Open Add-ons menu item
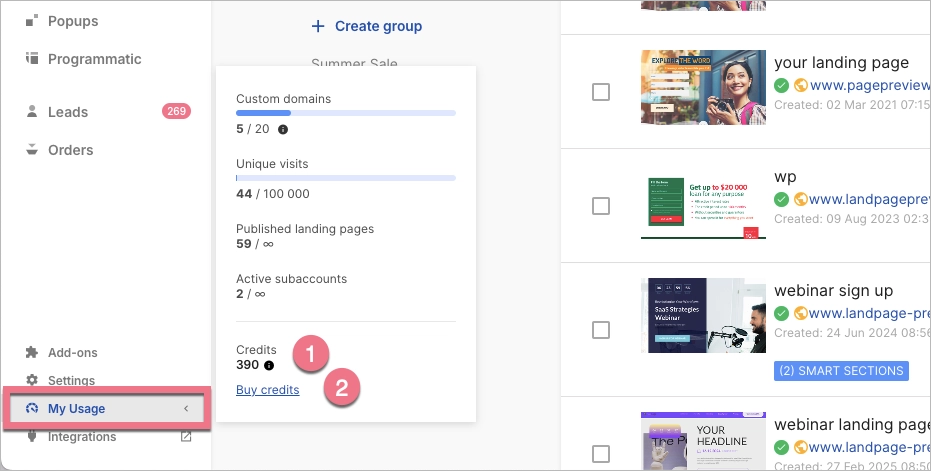Viewport: 931px width, 471px height. pos(72,353)
